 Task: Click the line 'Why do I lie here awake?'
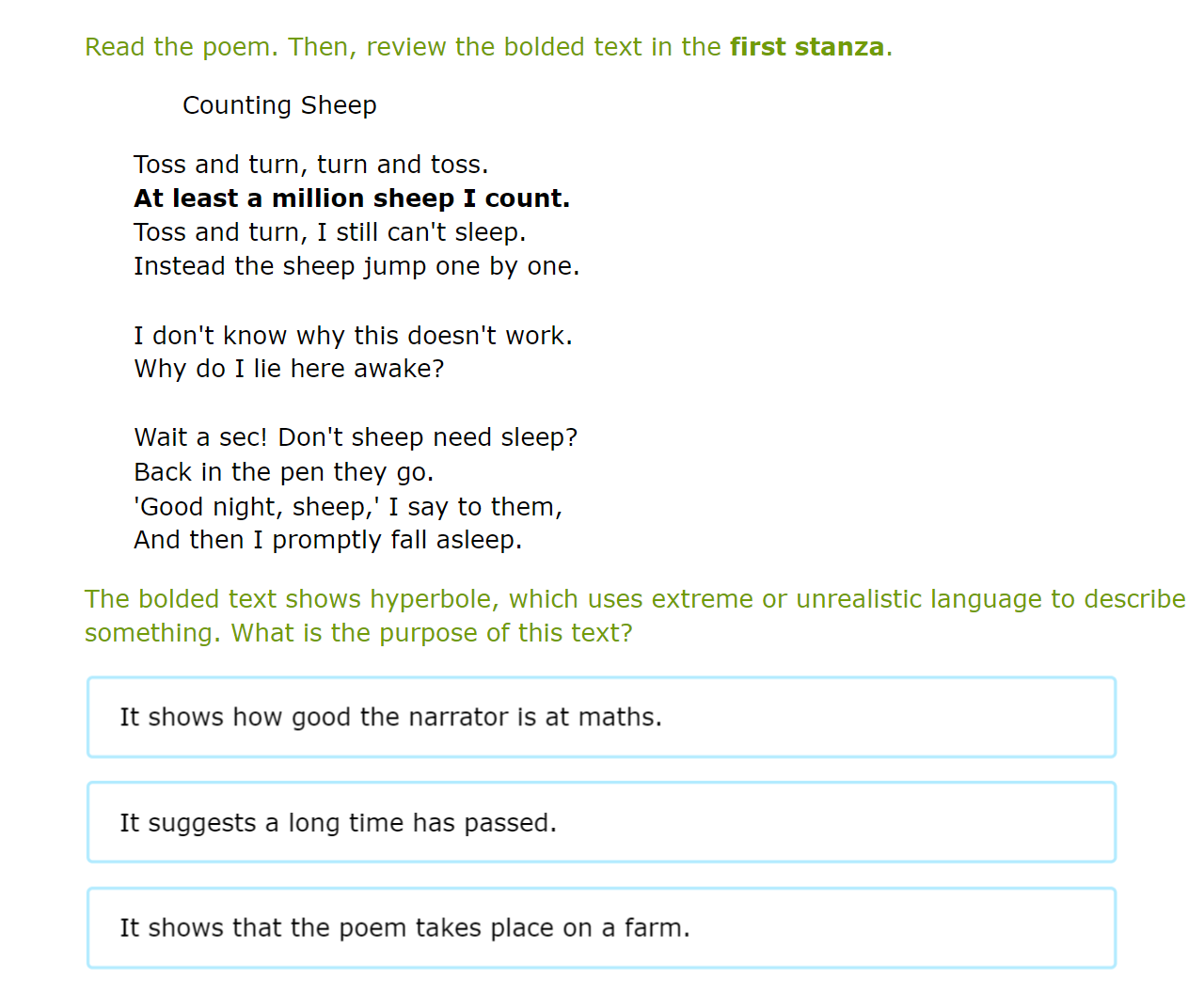289,369
